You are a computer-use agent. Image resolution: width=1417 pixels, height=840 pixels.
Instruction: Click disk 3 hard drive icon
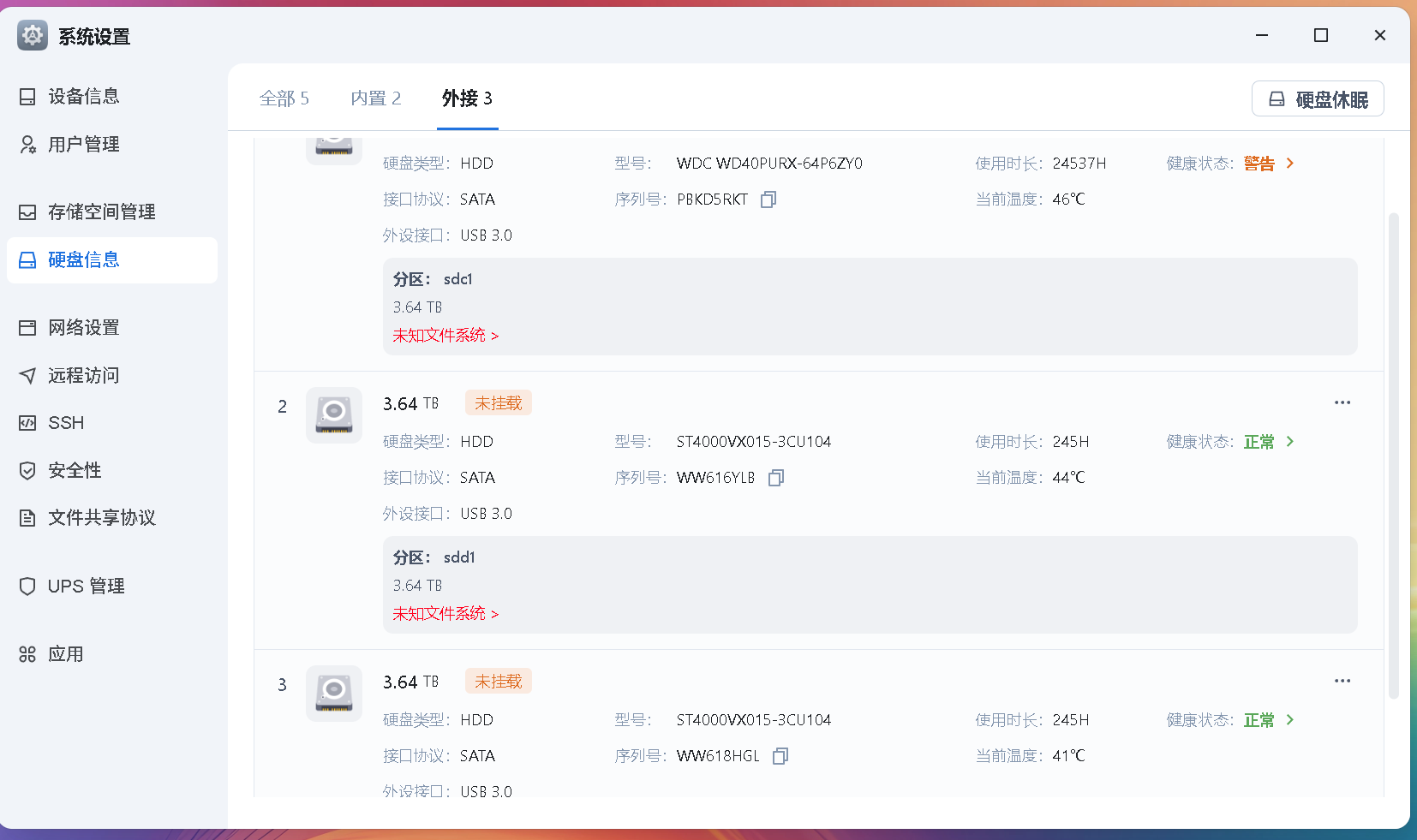pyautogui.click(x=334, y=694)
